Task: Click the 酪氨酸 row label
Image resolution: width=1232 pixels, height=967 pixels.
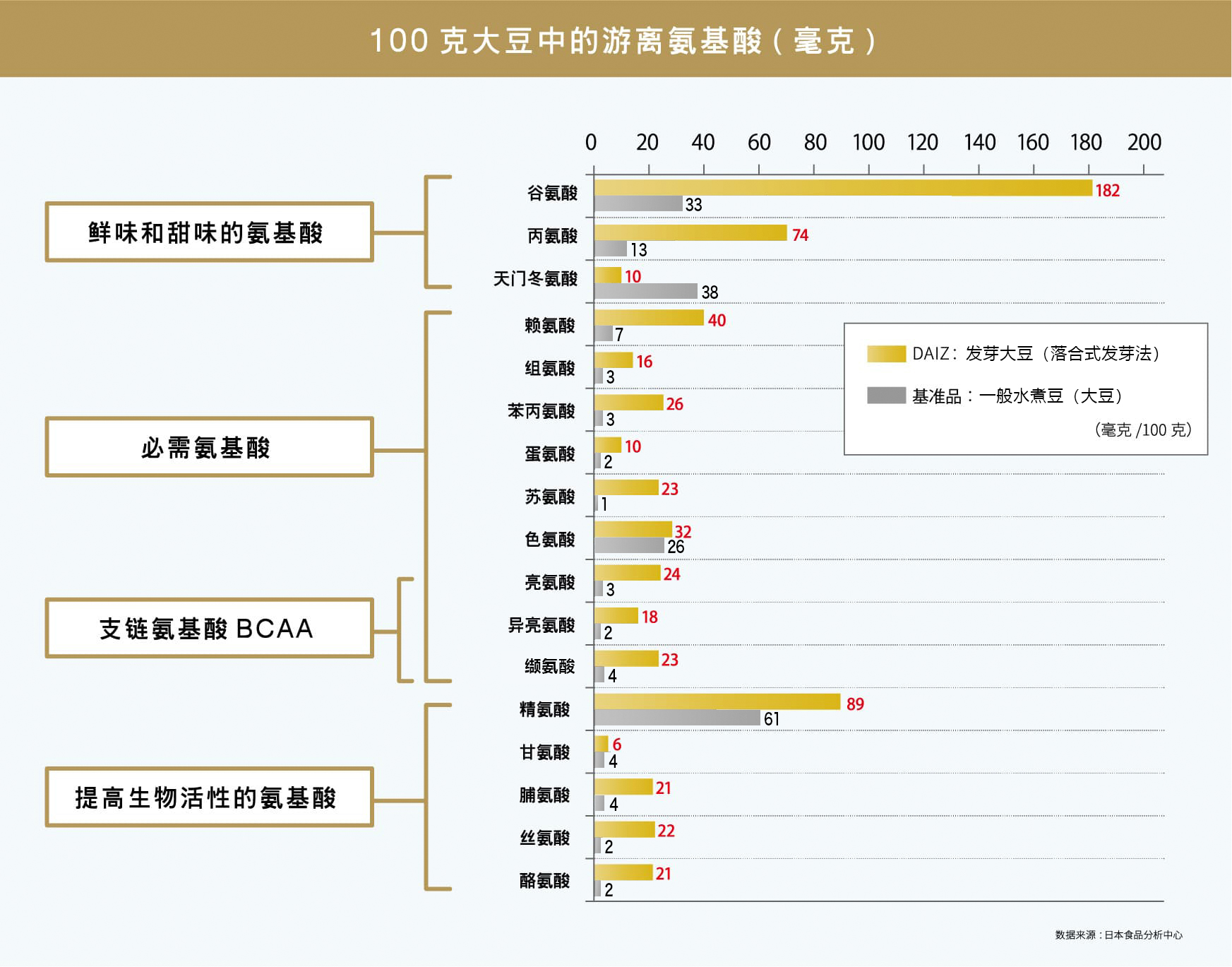Action: click(x=544, y=881)
